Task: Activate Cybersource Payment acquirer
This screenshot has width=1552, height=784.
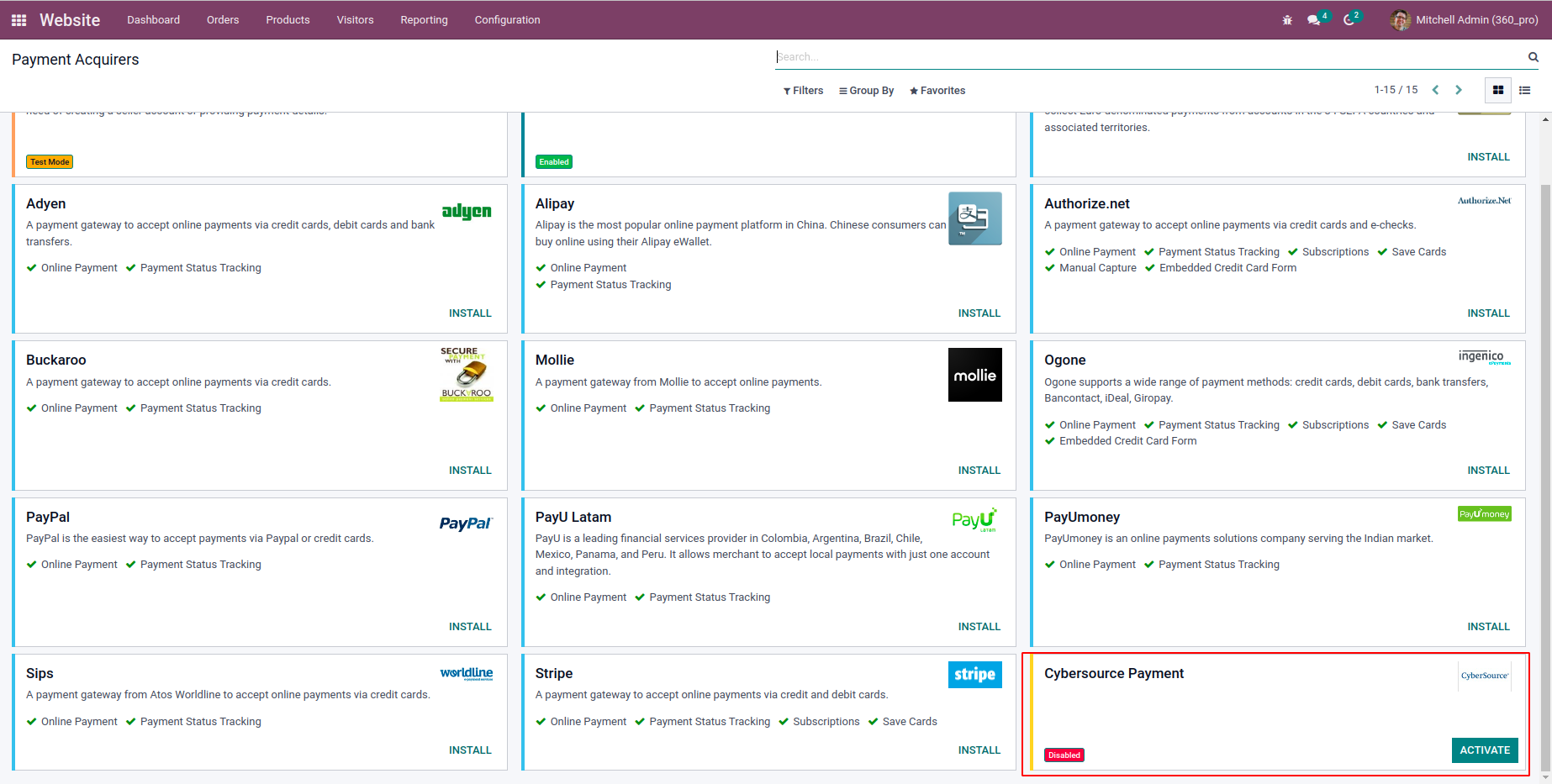Action: point(1484,750)
